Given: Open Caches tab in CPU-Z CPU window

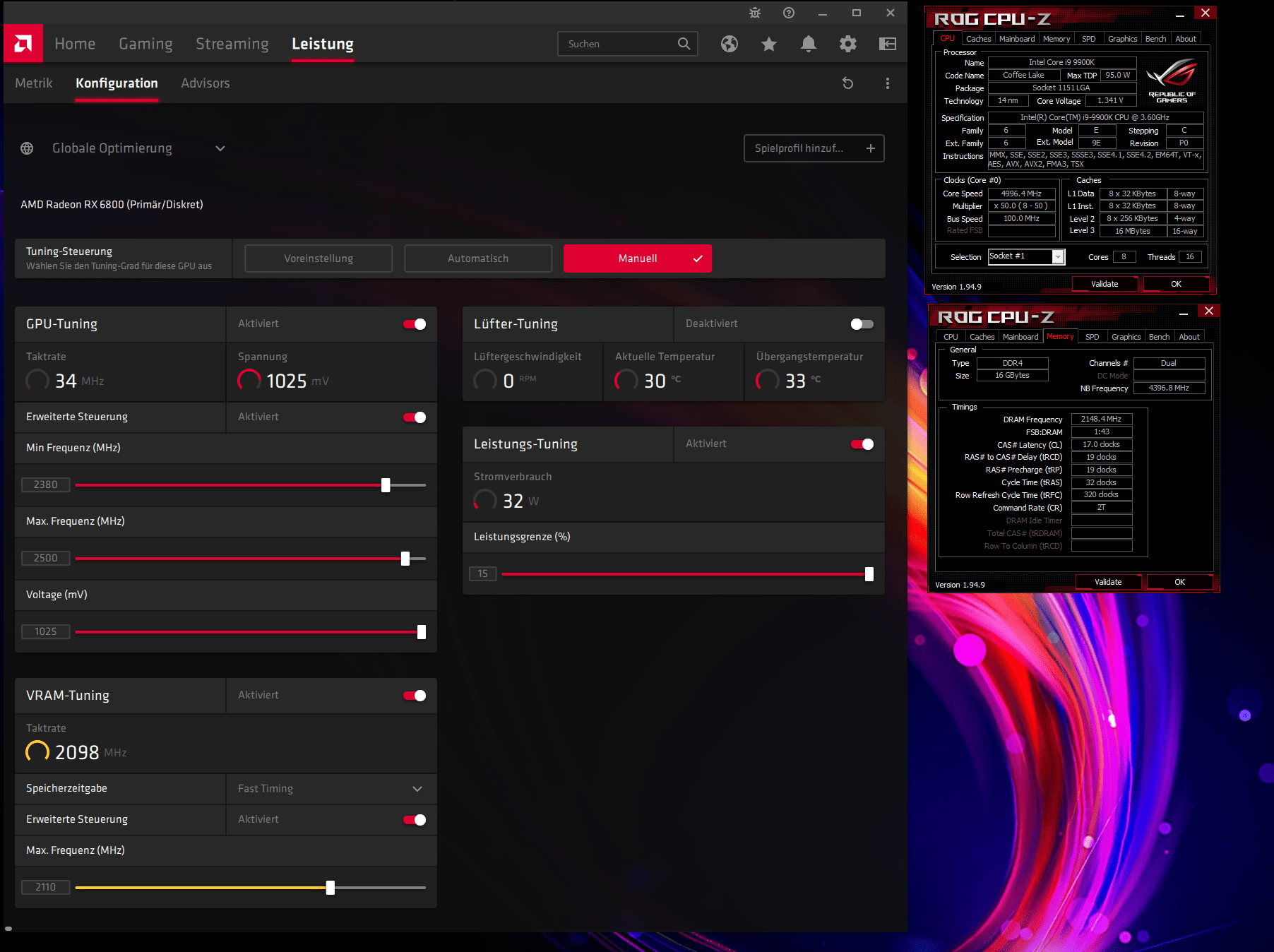Looking at the screenshot, I should 978,39.
